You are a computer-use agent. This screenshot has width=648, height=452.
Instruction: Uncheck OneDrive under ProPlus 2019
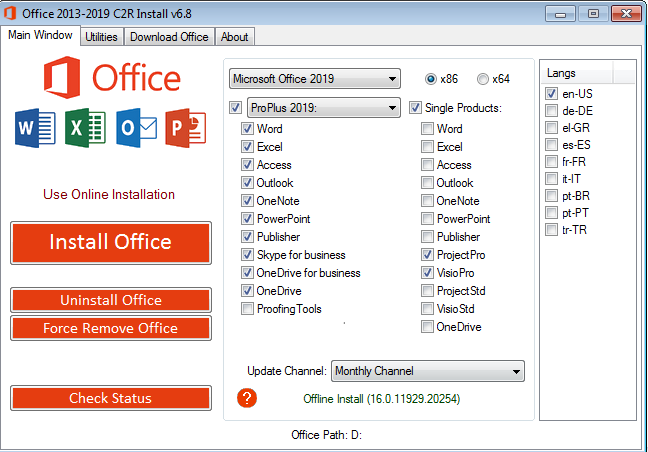coord(247,291)
